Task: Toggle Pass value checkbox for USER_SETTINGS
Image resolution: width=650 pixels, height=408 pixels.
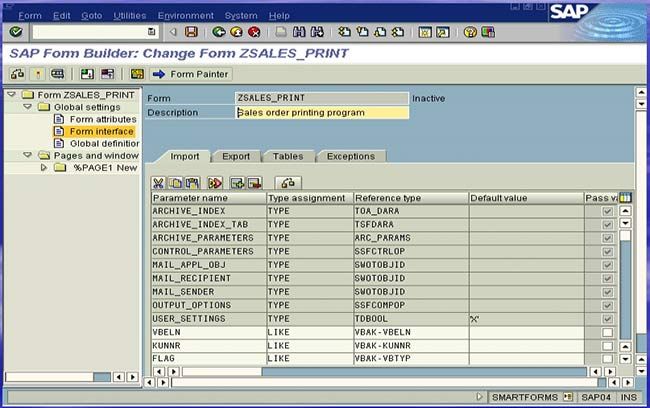Action: [607, 319]
